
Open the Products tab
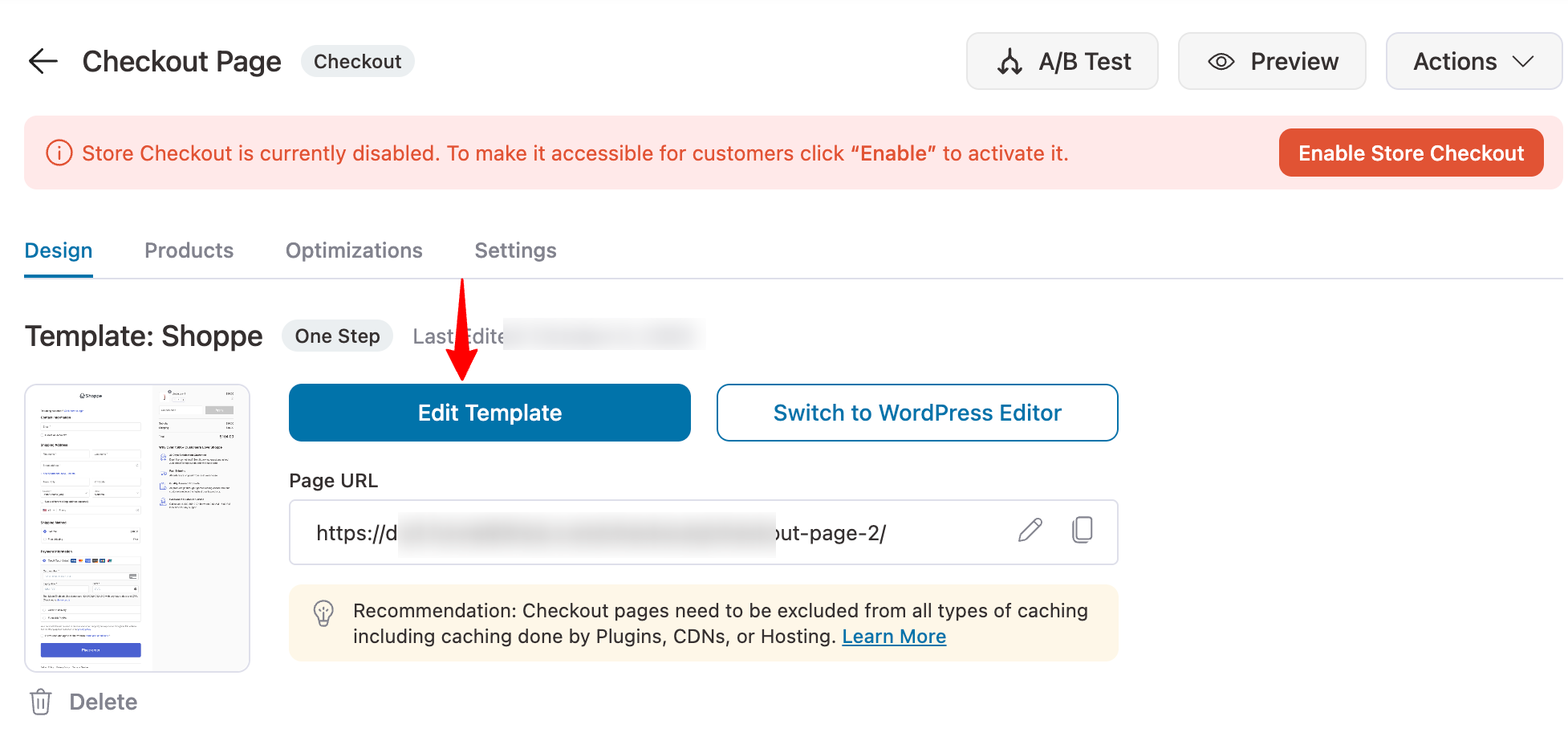point(189,250)
